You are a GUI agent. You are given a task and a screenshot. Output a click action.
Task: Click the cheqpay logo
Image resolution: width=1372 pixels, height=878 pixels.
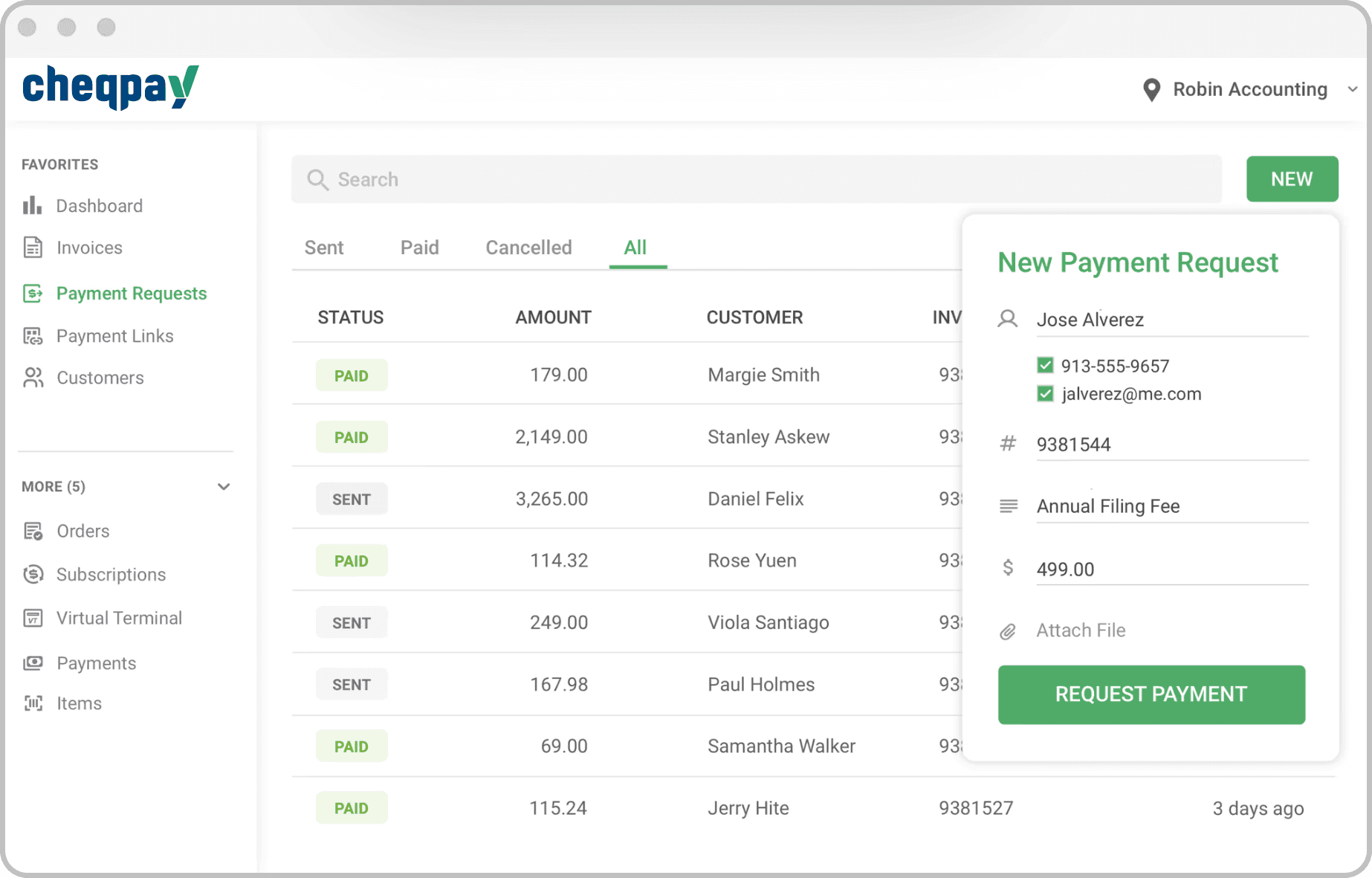point(111,87)
